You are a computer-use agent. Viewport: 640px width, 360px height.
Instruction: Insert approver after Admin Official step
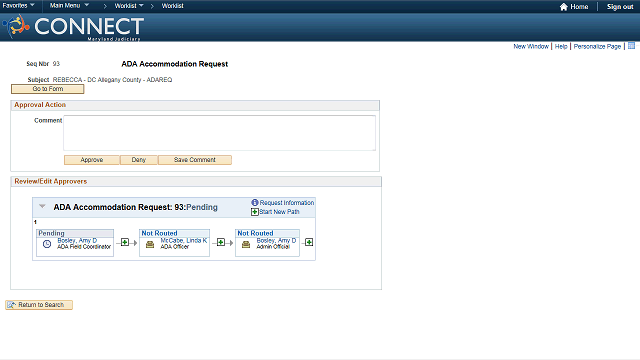coord(309,242)
